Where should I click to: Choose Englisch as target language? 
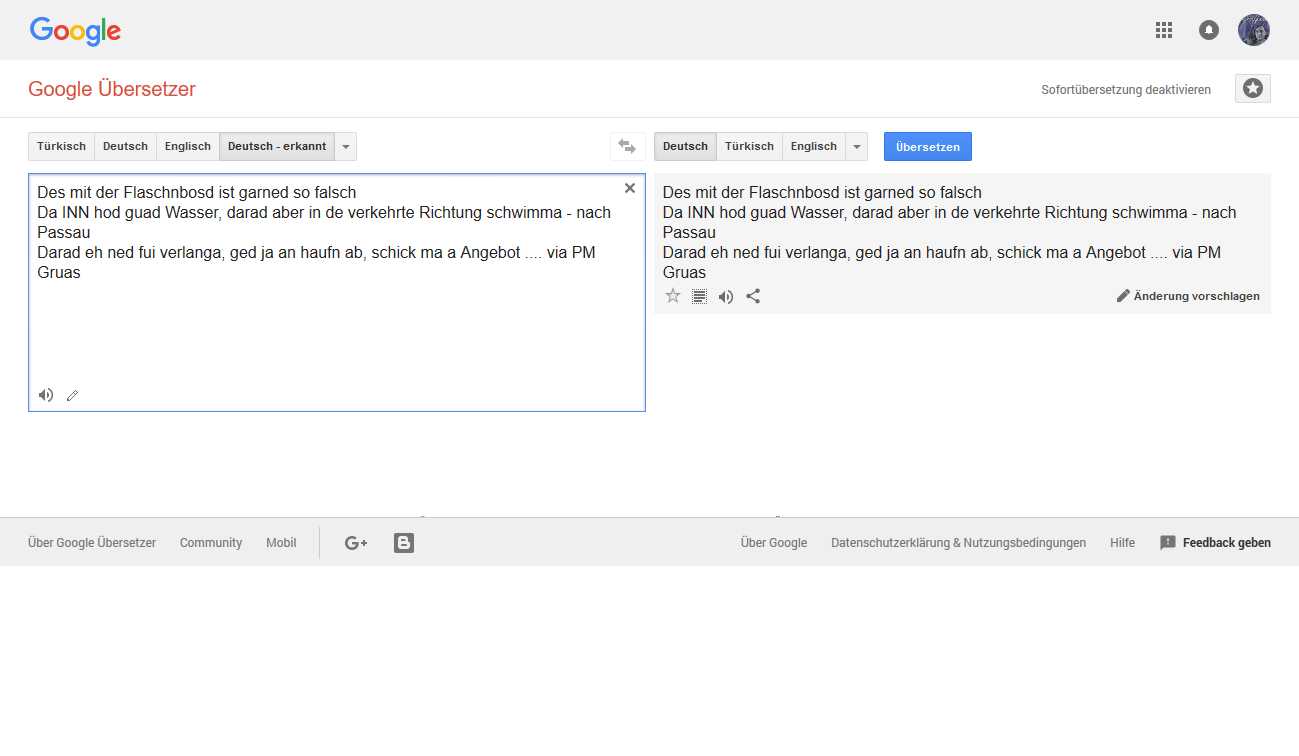813,146
